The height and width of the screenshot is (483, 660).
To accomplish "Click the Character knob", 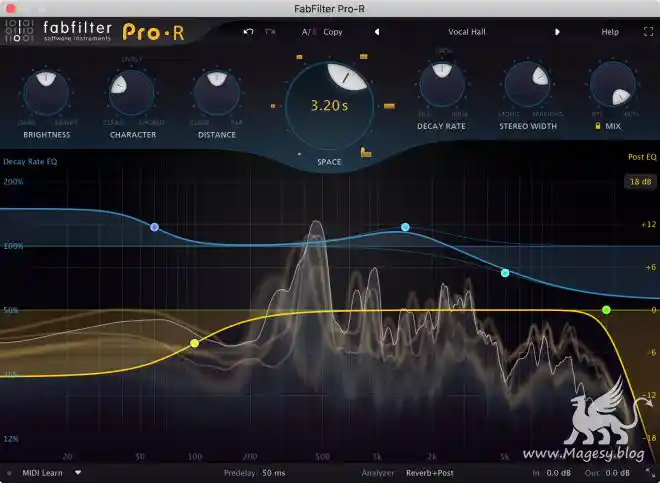I will (x=132, y=92).
